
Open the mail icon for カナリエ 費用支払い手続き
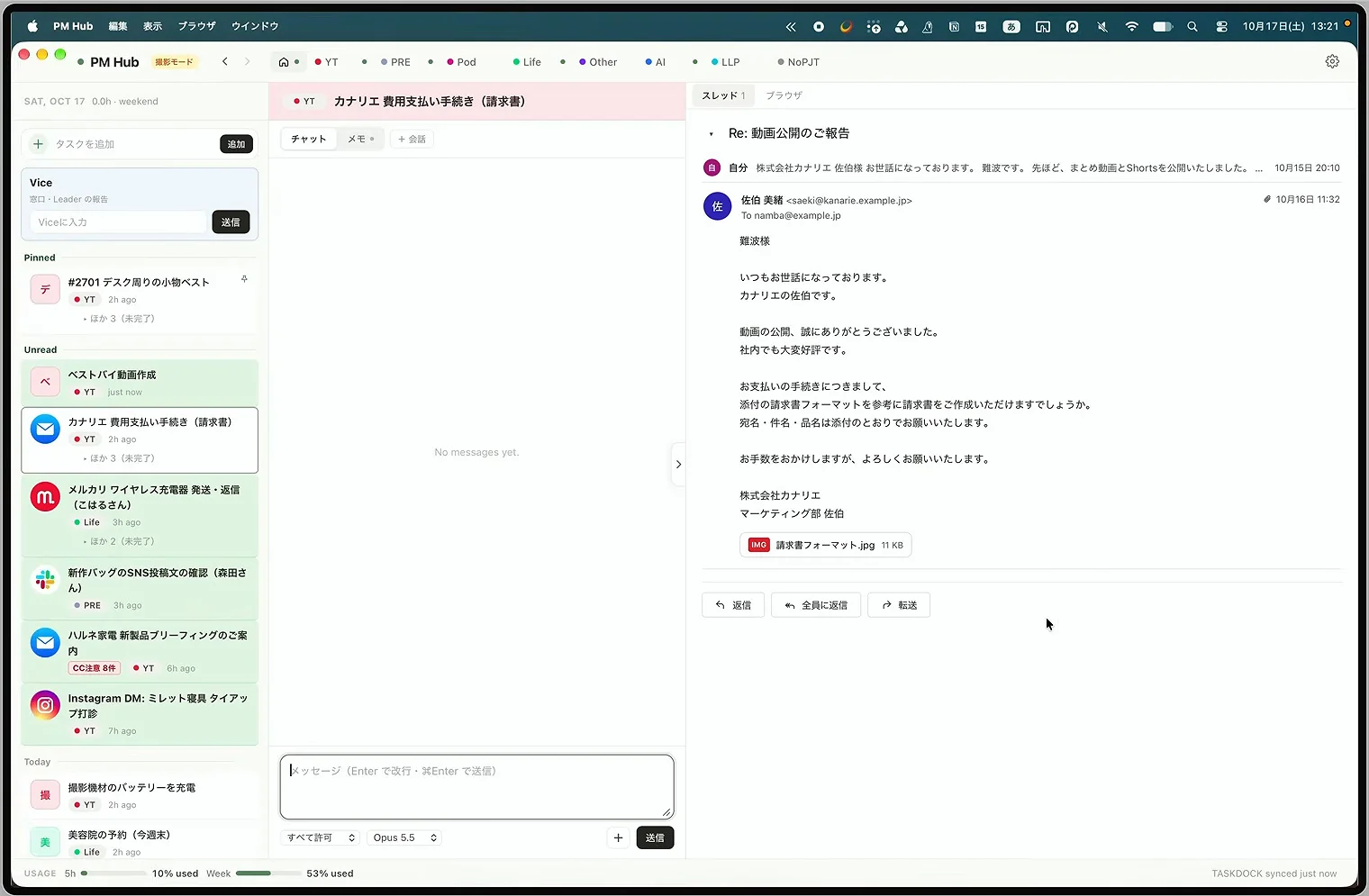coord(45,429)
